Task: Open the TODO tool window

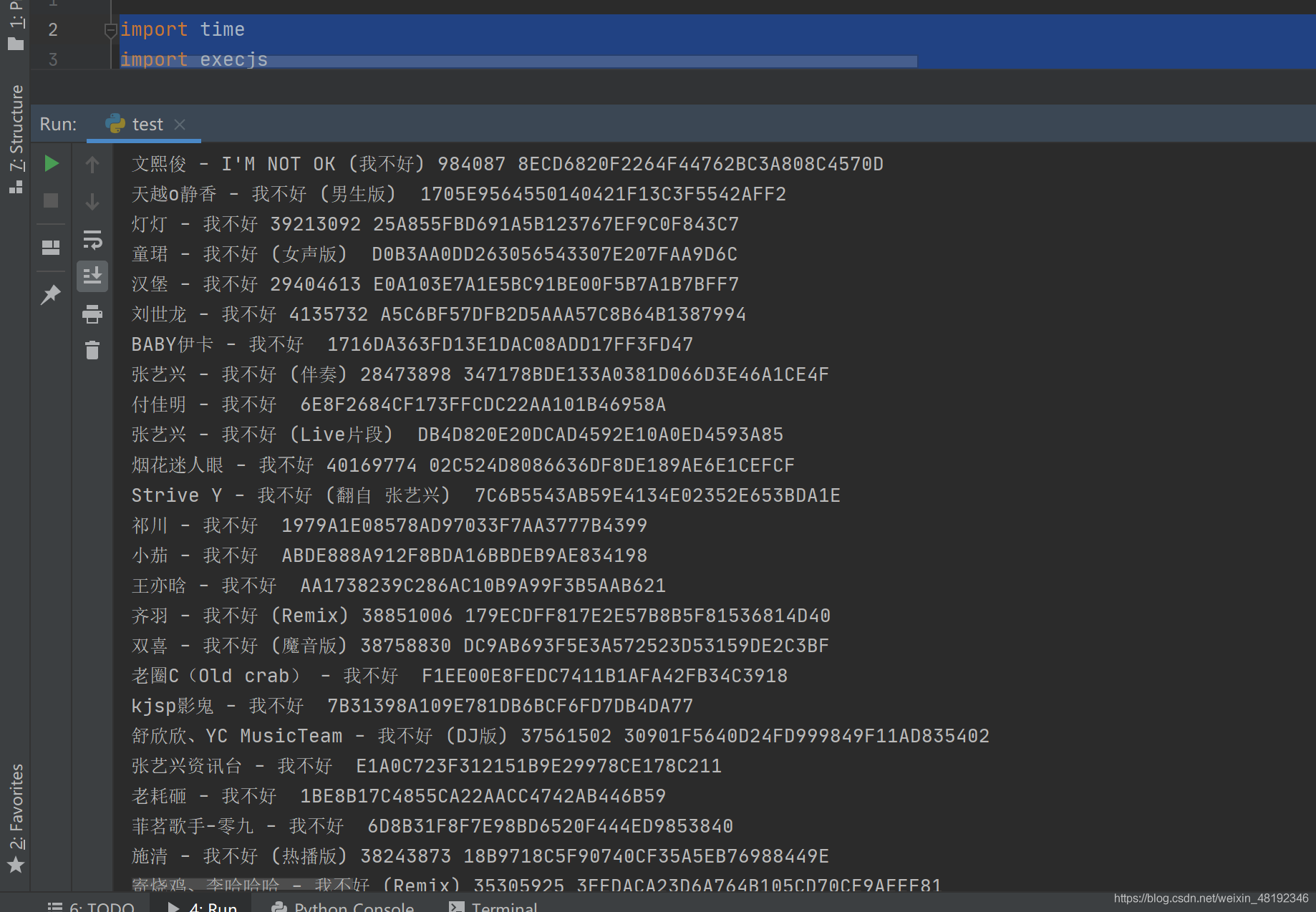Action: (91, 906)
